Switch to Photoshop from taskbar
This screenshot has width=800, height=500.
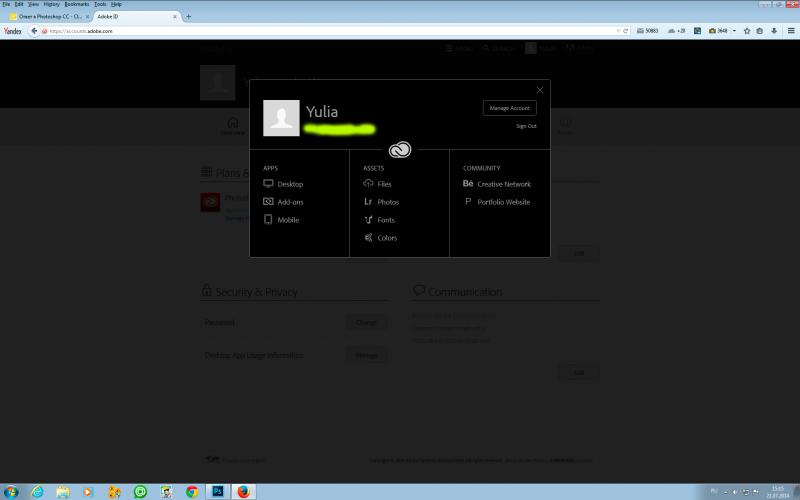pos(218,492)
